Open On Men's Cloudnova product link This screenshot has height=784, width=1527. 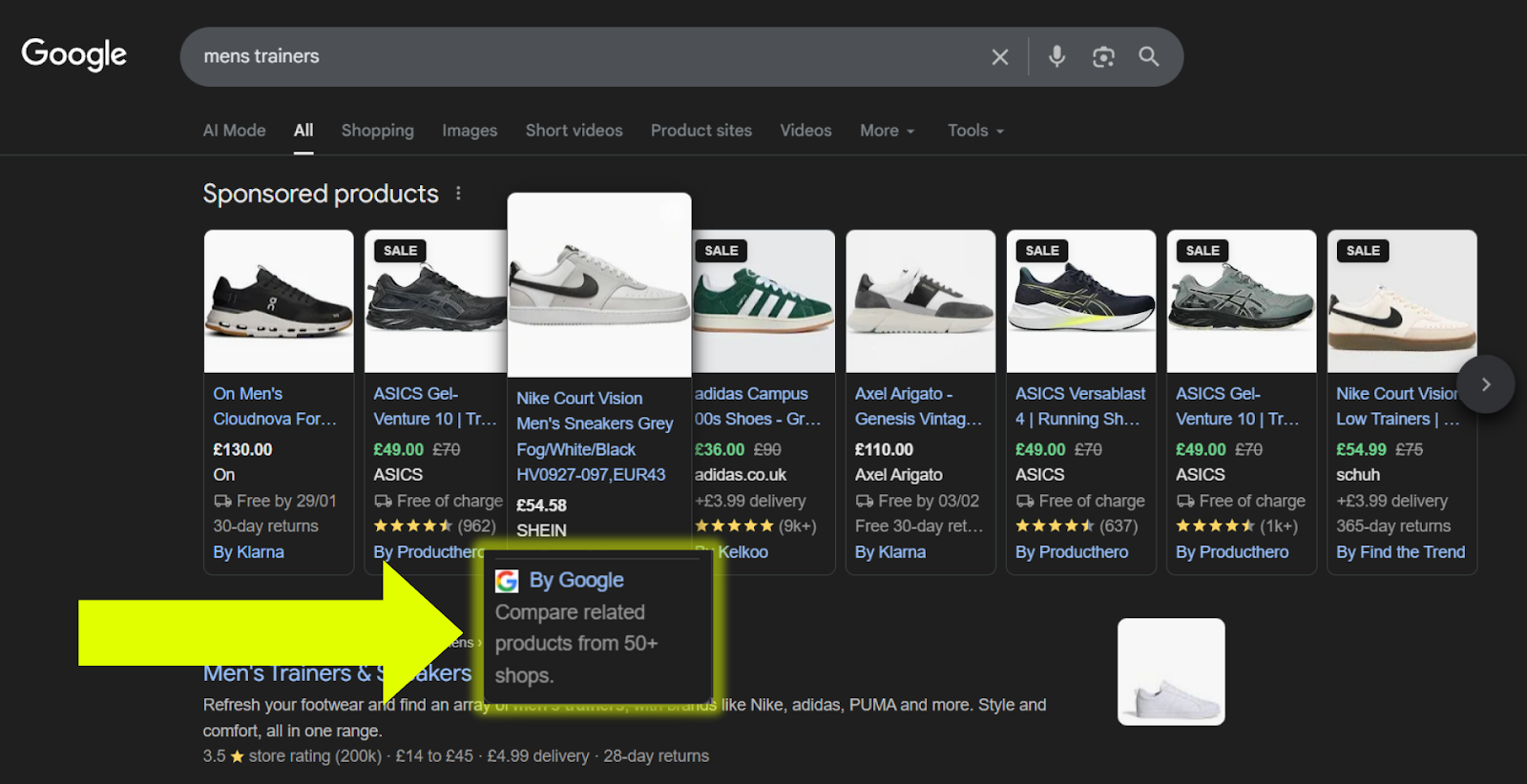[x=275, y=406]
